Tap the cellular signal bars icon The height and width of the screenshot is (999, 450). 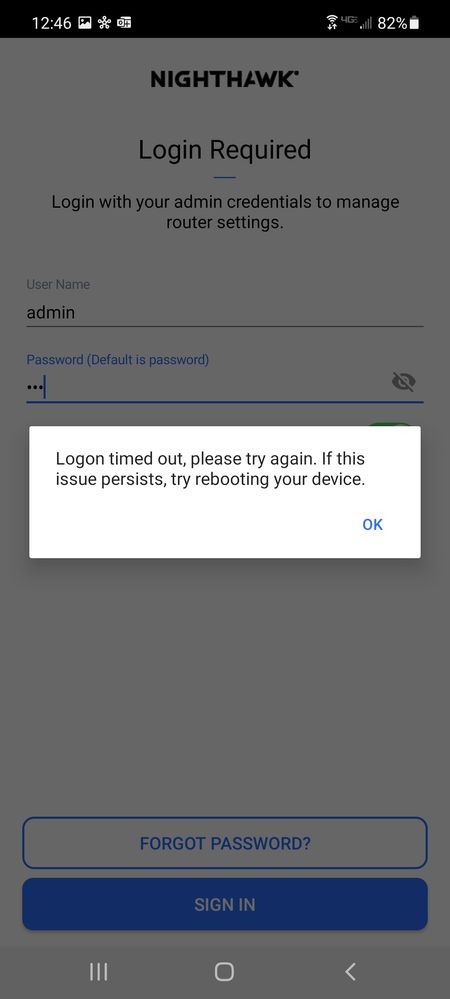click(365, 24)
